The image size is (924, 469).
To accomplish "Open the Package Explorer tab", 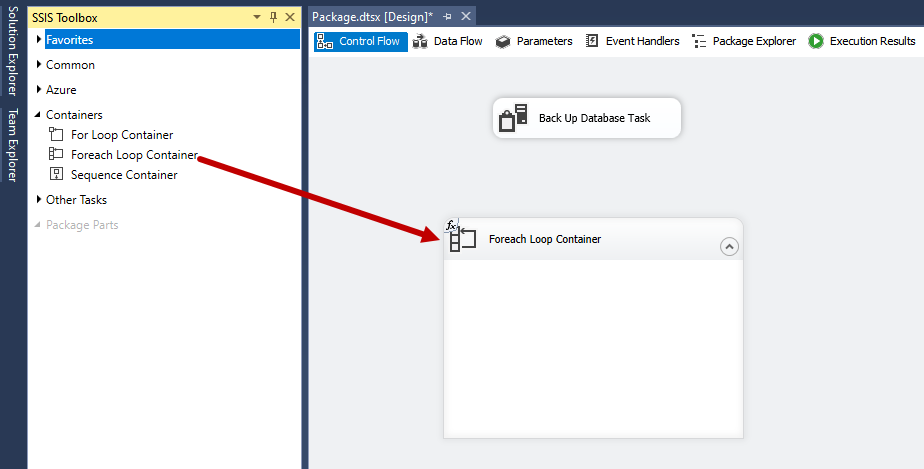I will click(744, 41).
